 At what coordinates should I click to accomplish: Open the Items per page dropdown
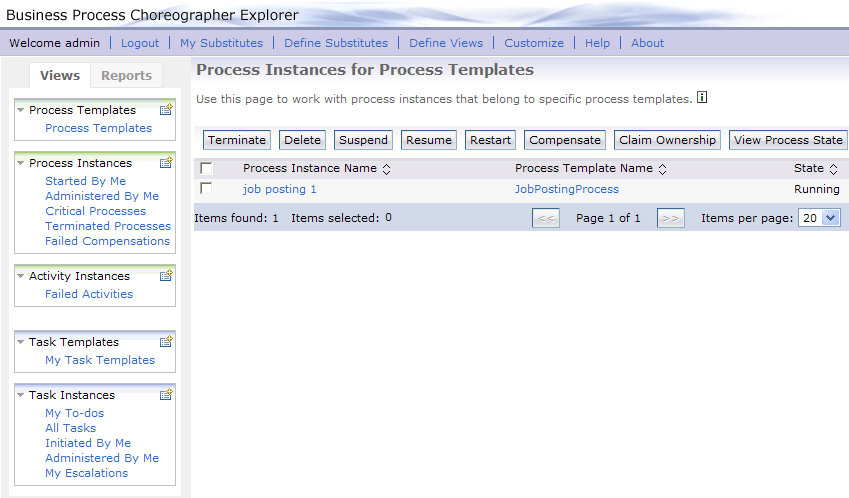819,218
